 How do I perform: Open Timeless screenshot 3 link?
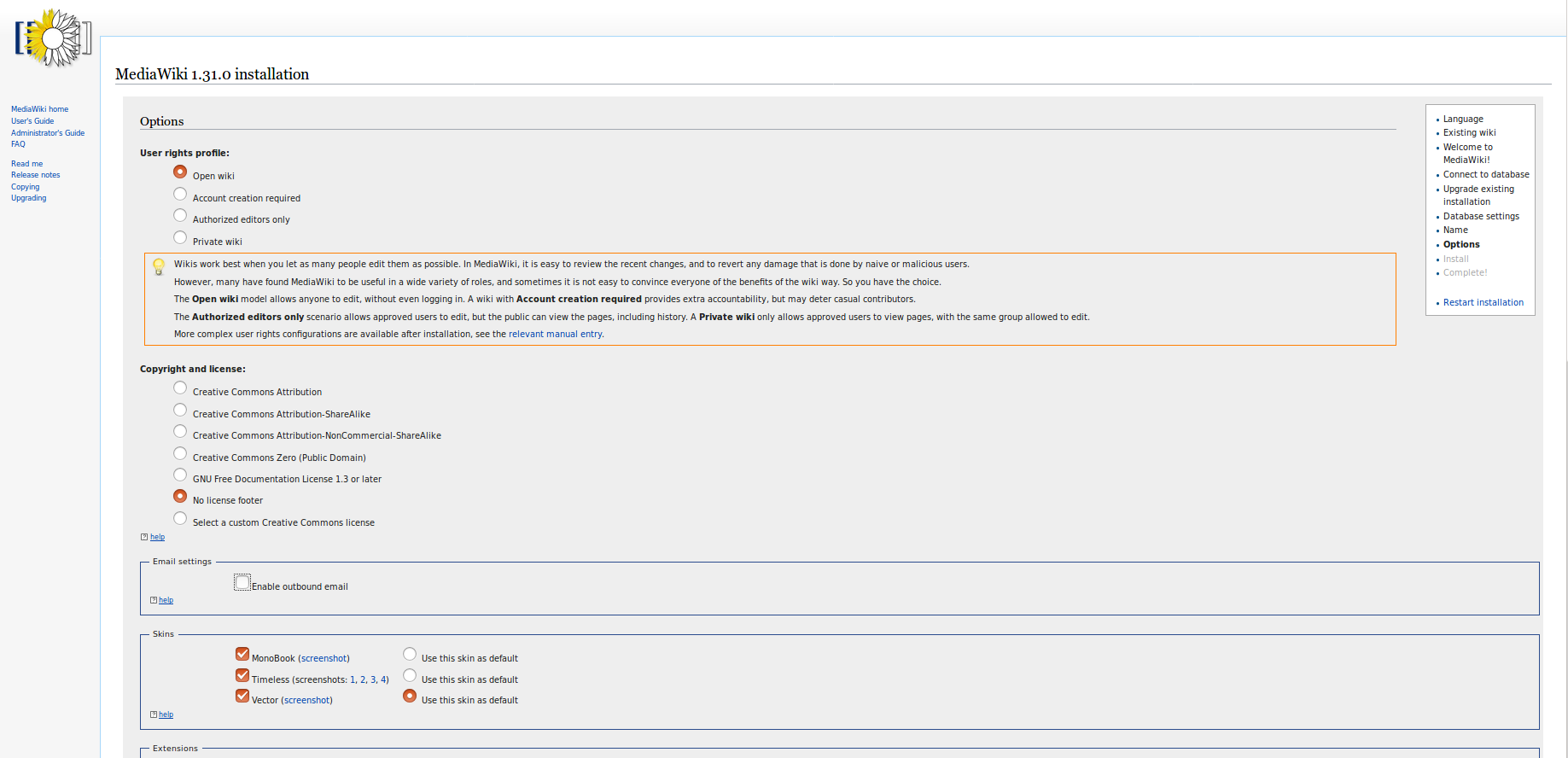373,679
